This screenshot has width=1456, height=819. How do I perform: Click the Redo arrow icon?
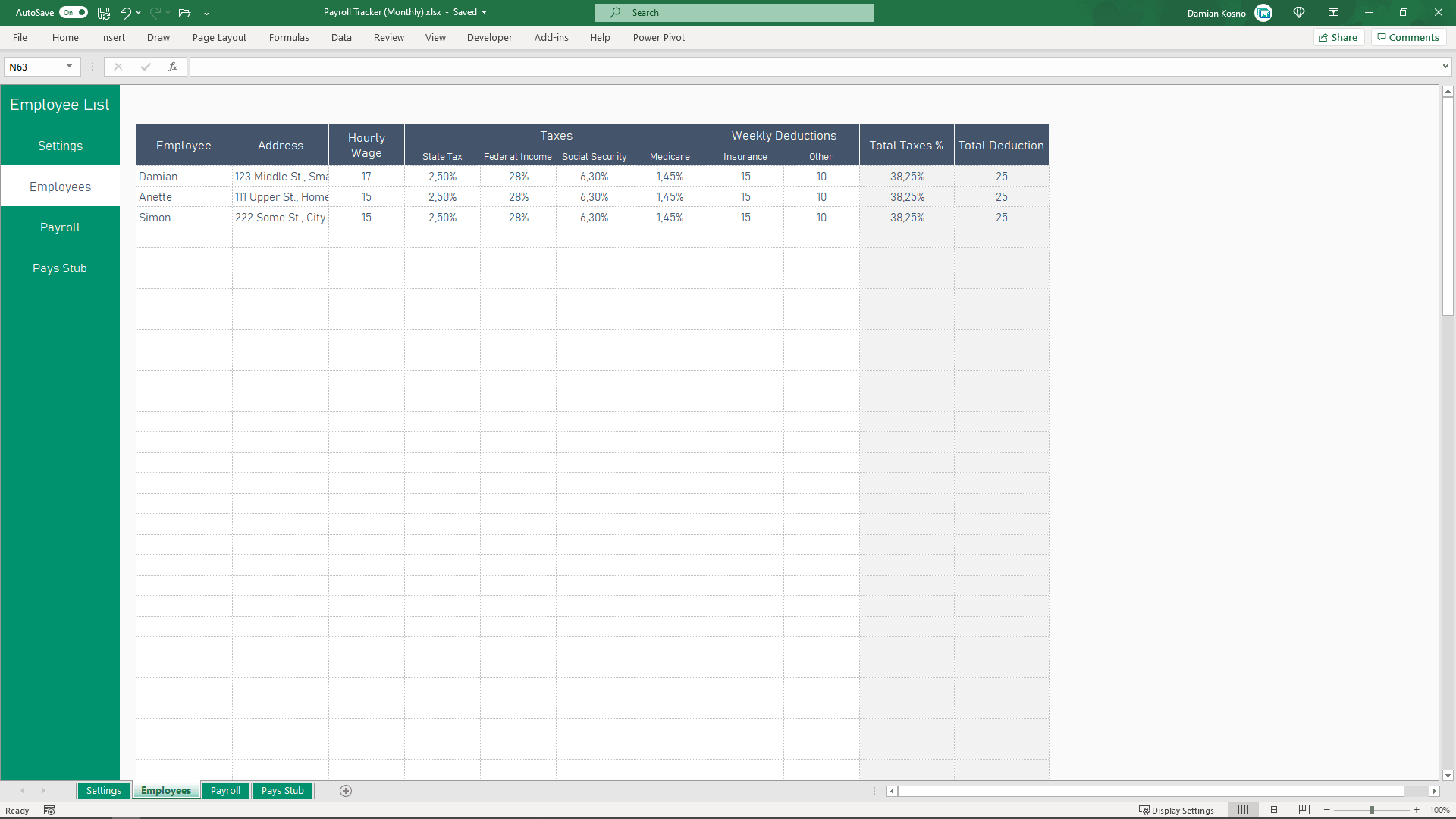[x=155, y=13]
